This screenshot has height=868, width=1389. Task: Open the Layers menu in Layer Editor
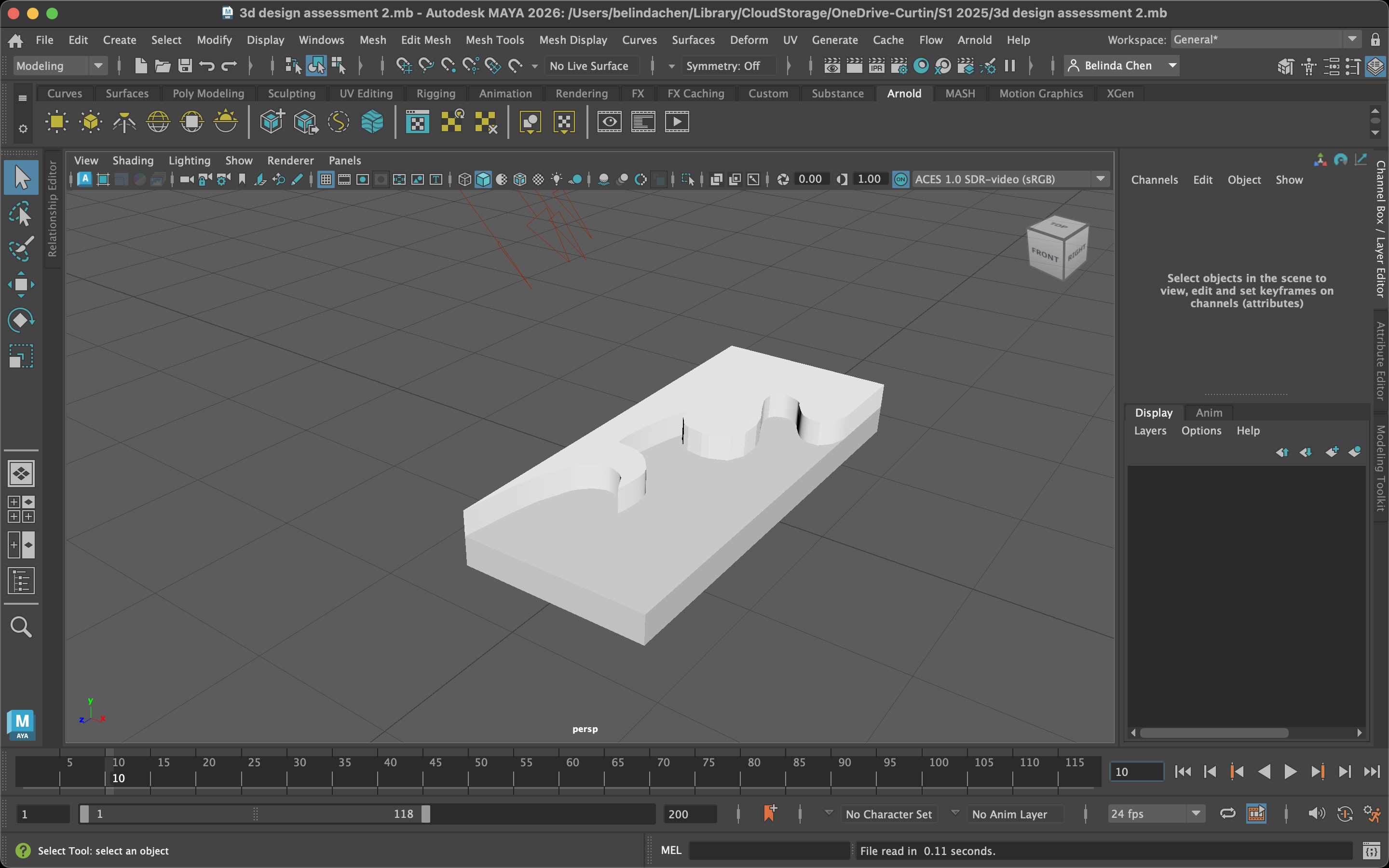tap(1150, 431)
